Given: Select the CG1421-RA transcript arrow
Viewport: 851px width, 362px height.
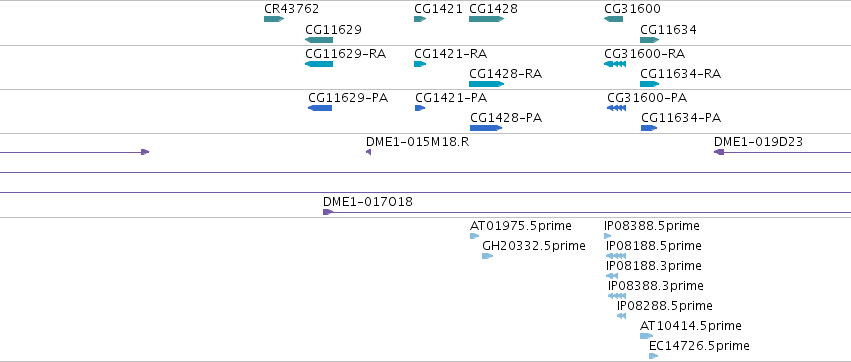Looking at the screenshot, I should pos(420,64).
